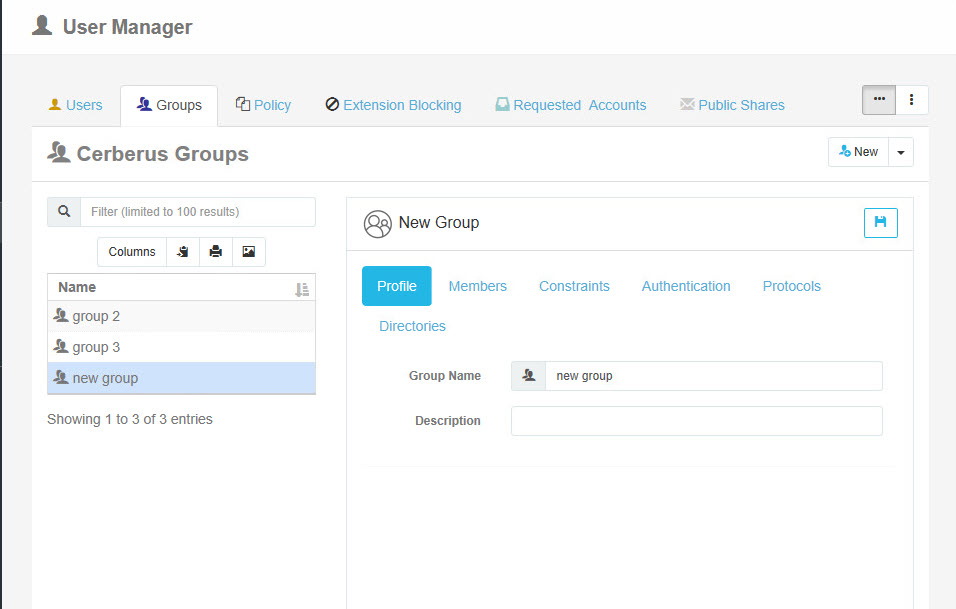The image size is (956, 609).
Task: Click into the Description field
Action: click(697, 421)
